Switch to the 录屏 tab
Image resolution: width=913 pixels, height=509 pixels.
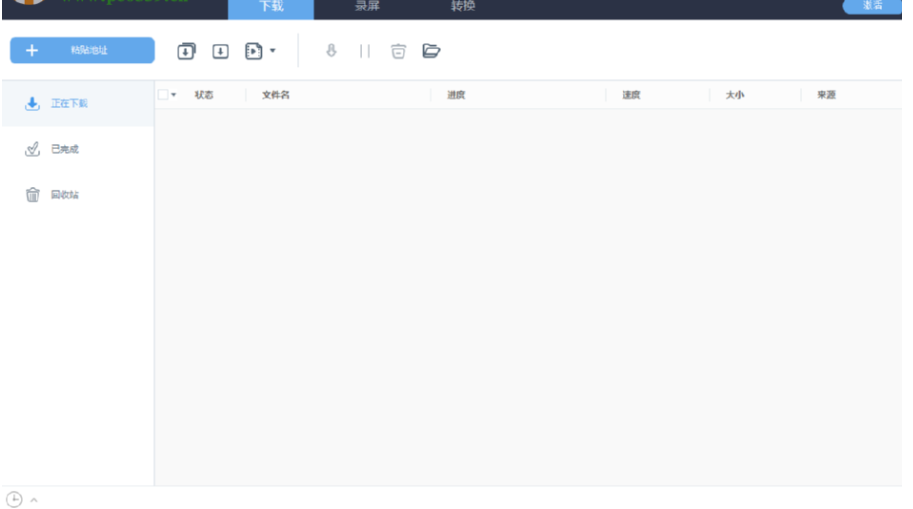coord(367,7)
